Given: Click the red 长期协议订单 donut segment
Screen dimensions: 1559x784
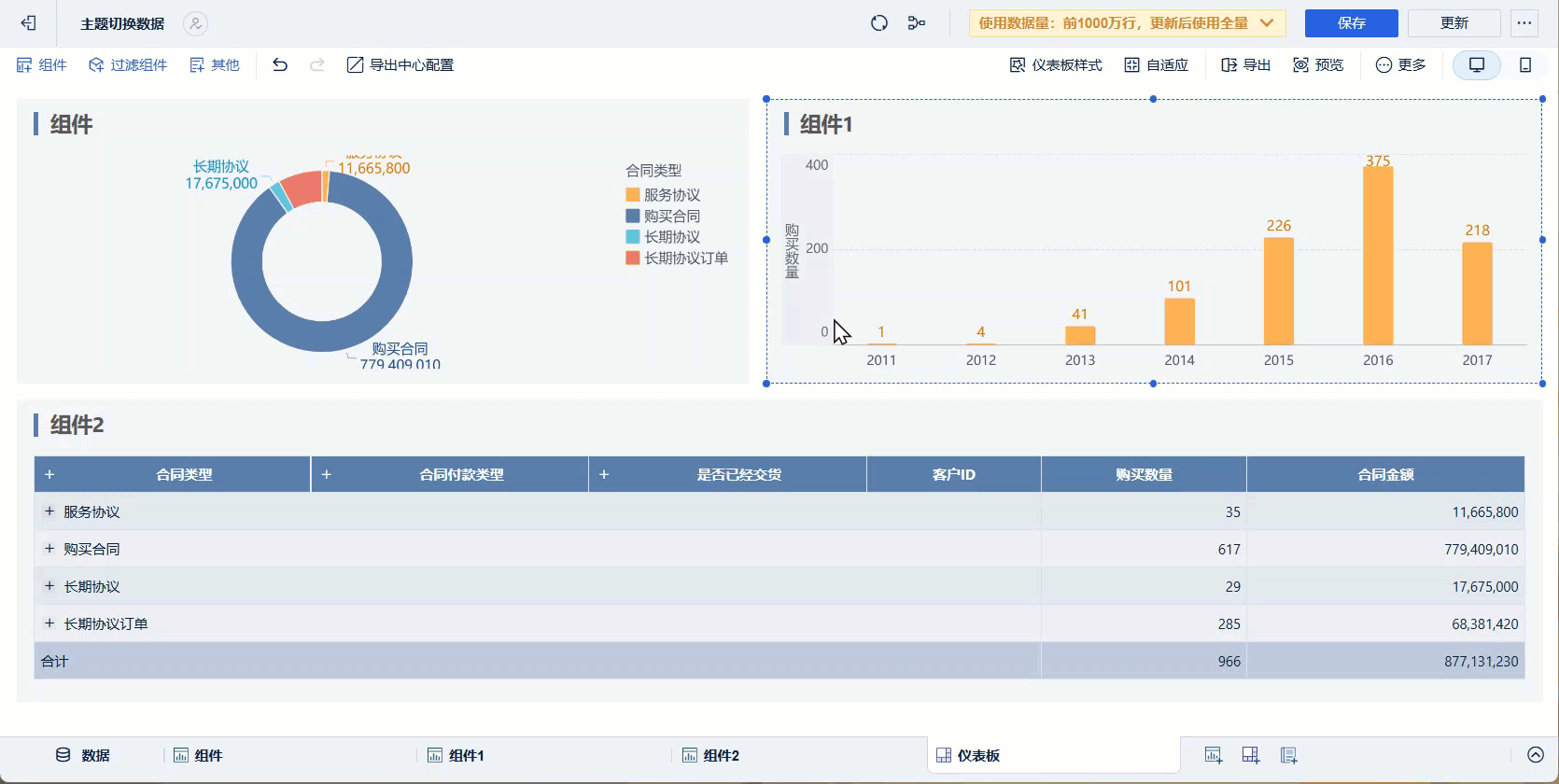Looking at the screenshot, I should [x=302, y=189].
